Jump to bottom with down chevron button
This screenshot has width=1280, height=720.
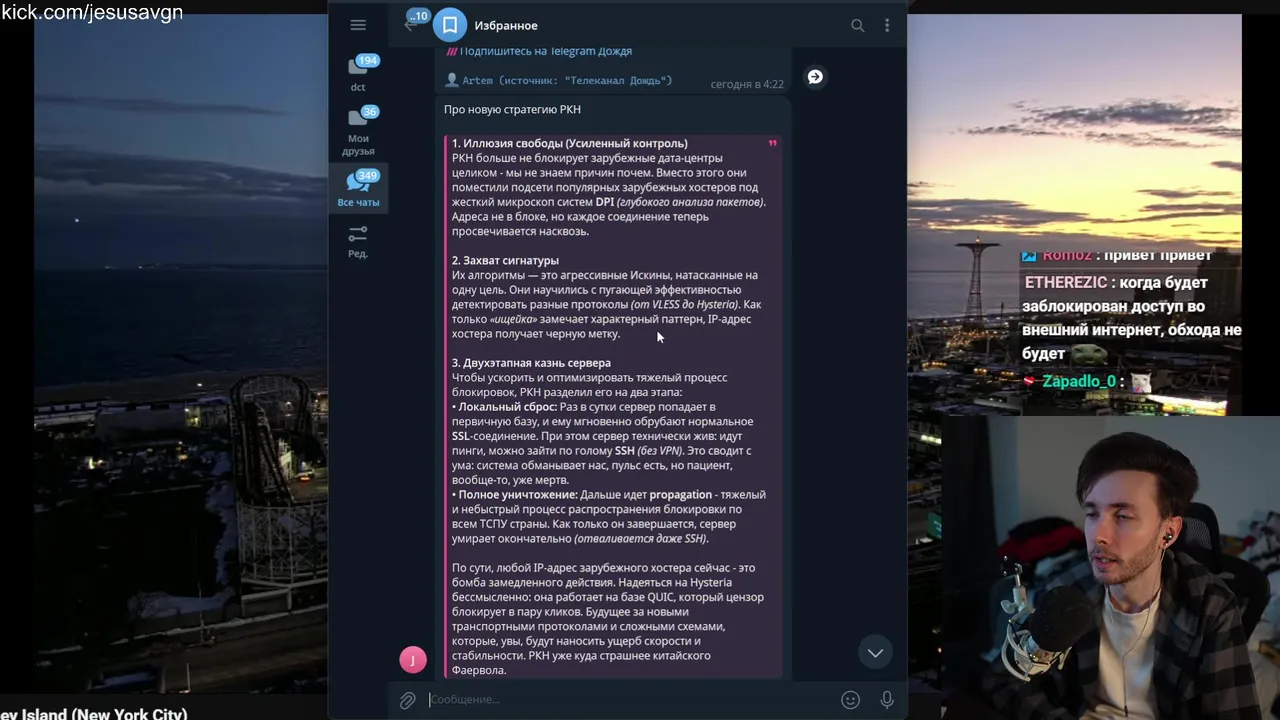click(875, 653)
